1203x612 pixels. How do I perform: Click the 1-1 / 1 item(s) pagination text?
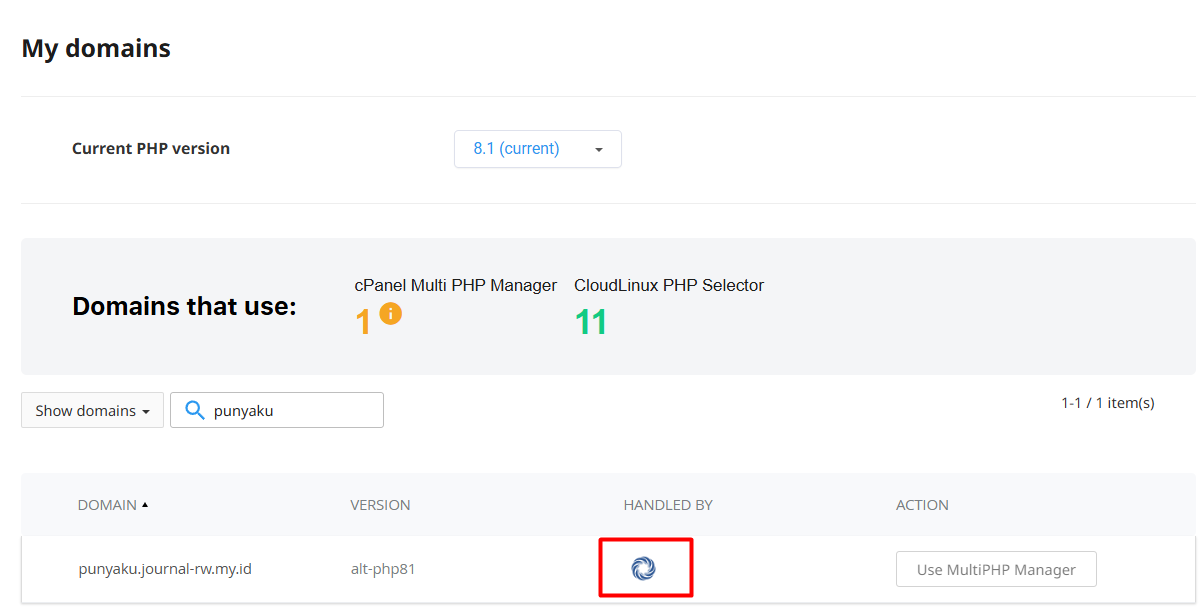[x=1108, y=403]
